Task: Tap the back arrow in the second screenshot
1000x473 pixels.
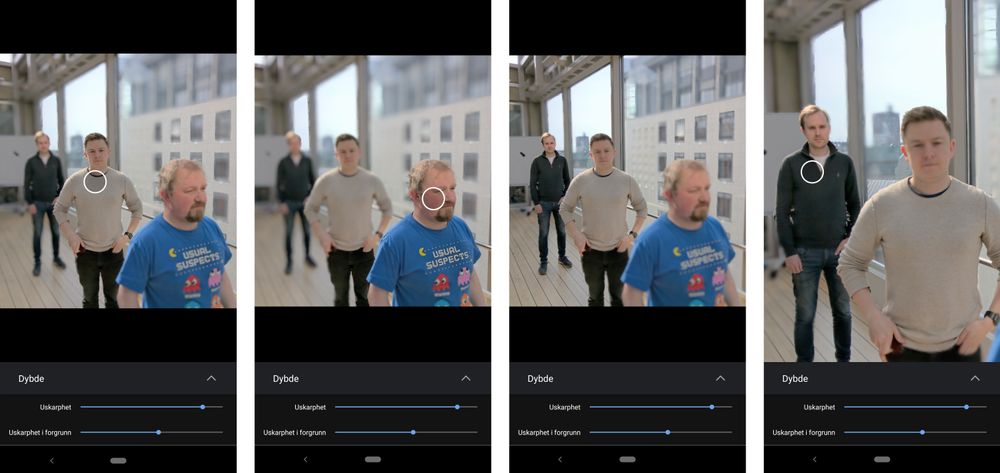Action: tap(305, 460)
